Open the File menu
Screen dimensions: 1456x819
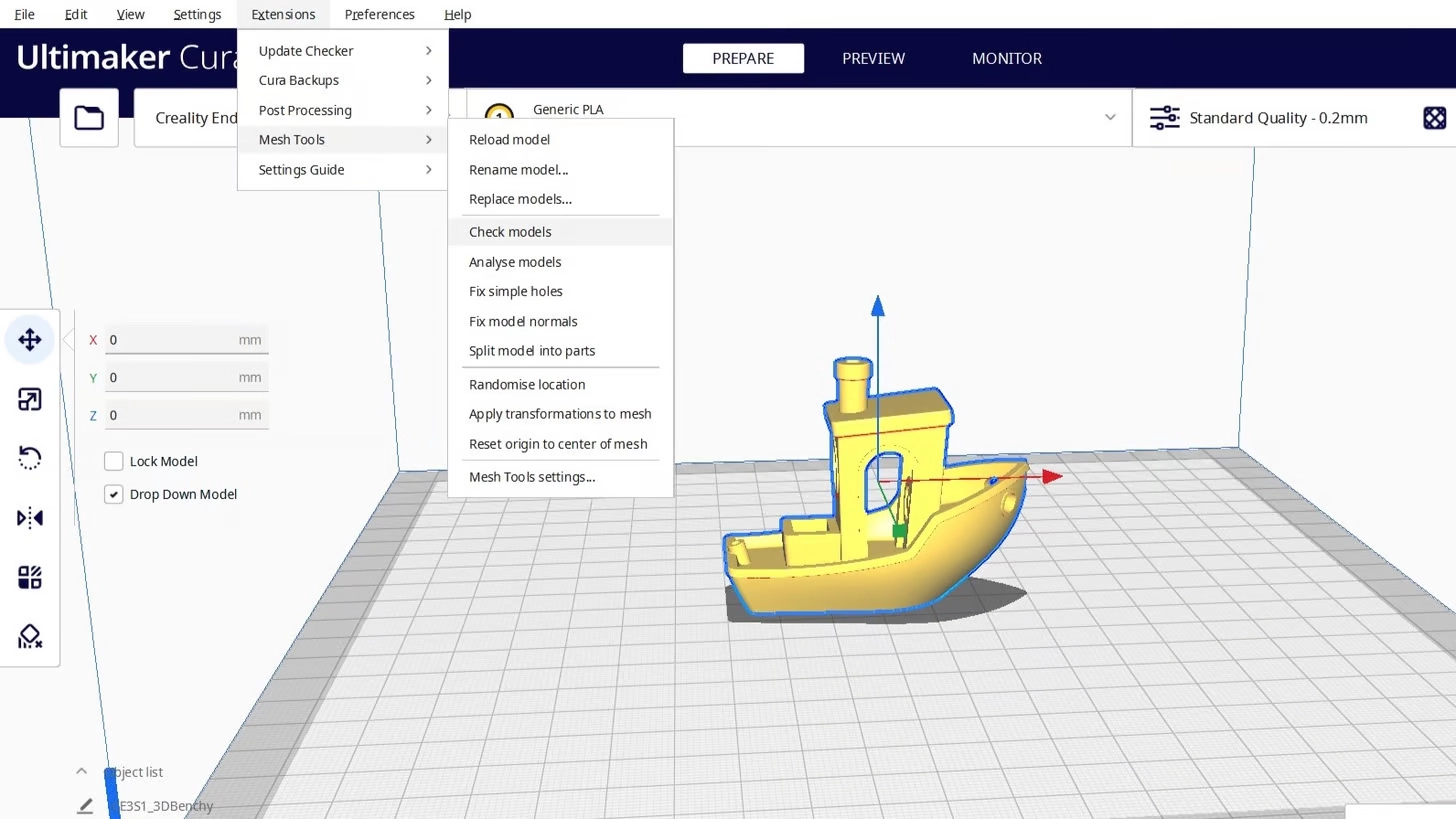24,14
